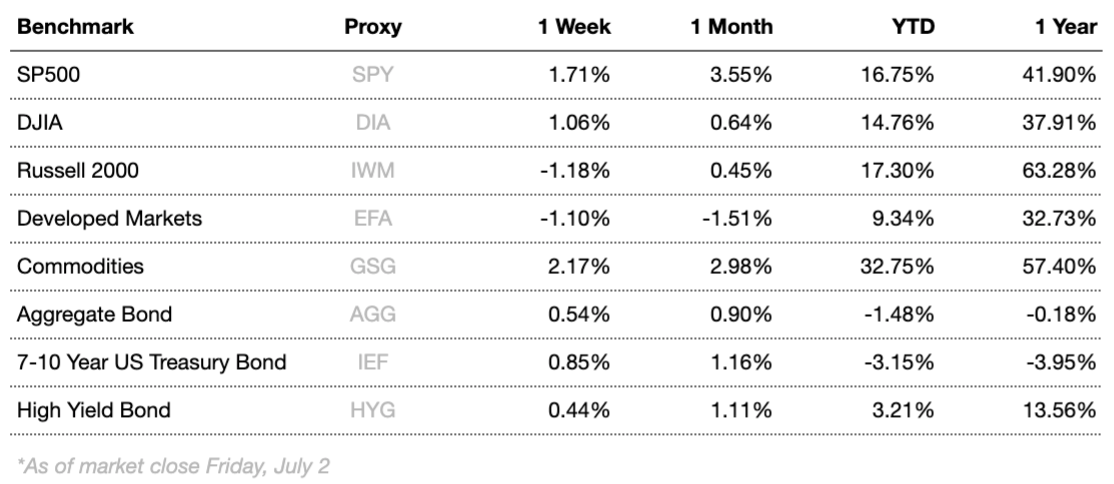Click the YTD column header
Viewport: 1114px width, 484px height.
[x=914, y=27]
